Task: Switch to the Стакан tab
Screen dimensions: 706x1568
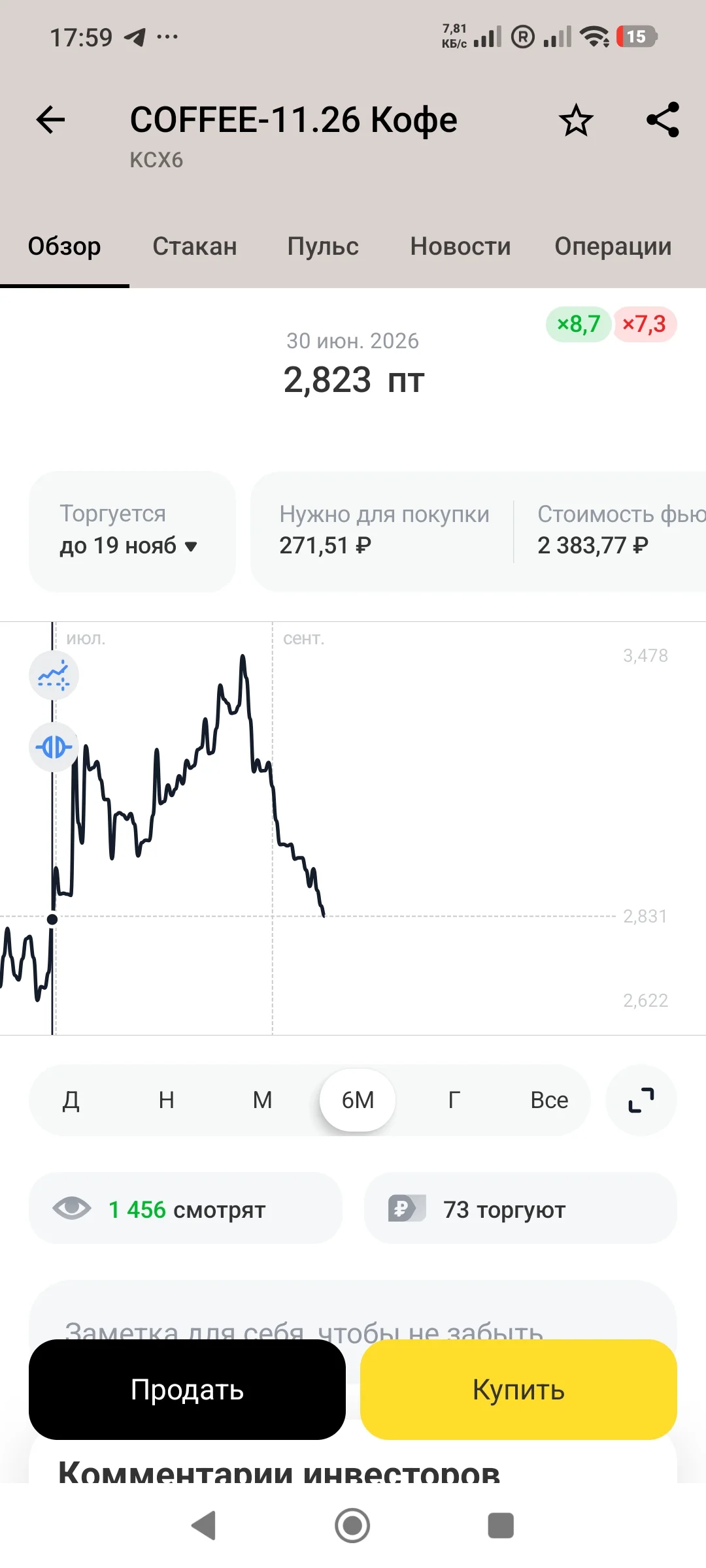Action: pos(195,246)
